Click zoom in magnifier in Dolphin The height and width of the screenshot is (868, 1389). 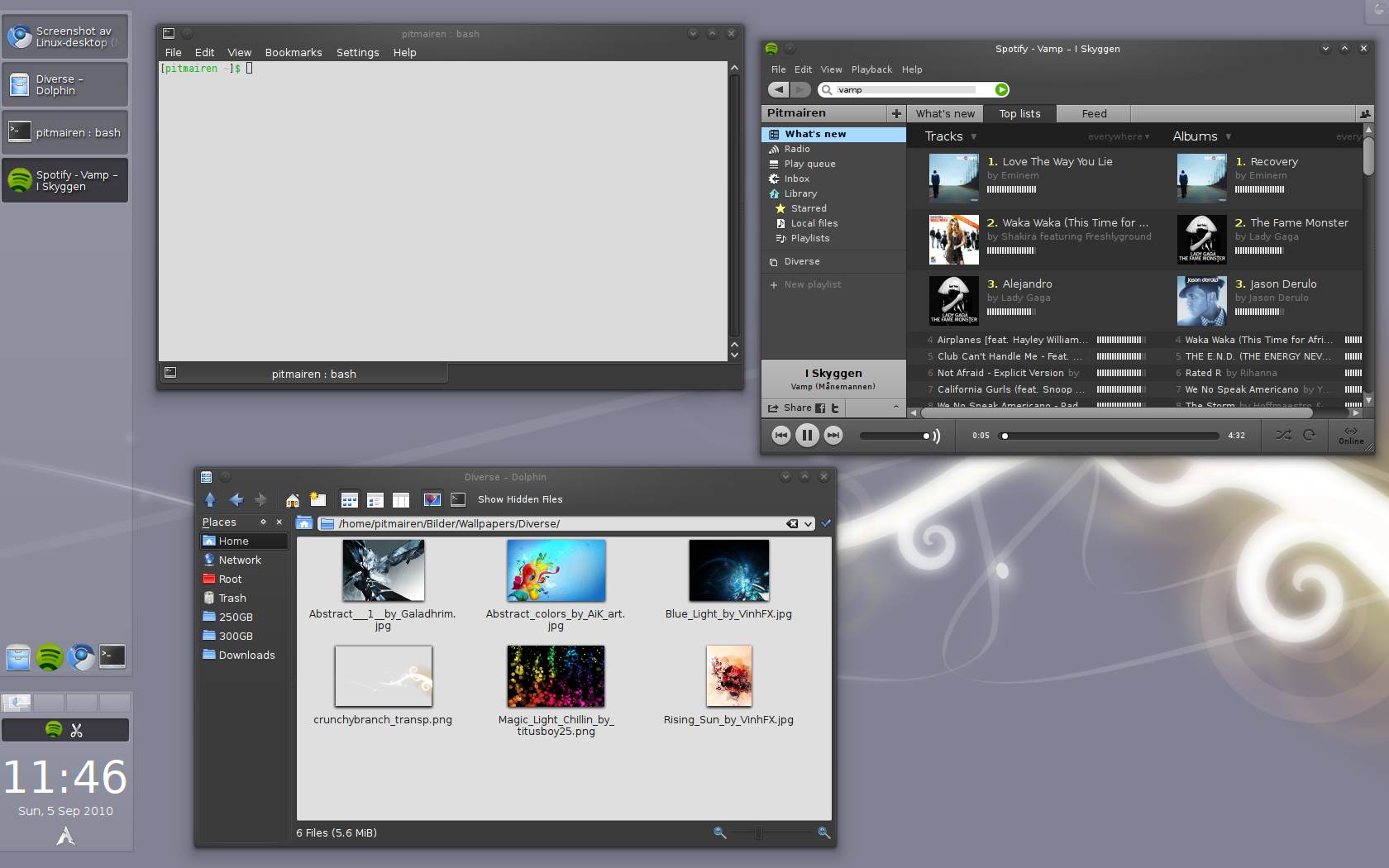(x=824, y=832)
